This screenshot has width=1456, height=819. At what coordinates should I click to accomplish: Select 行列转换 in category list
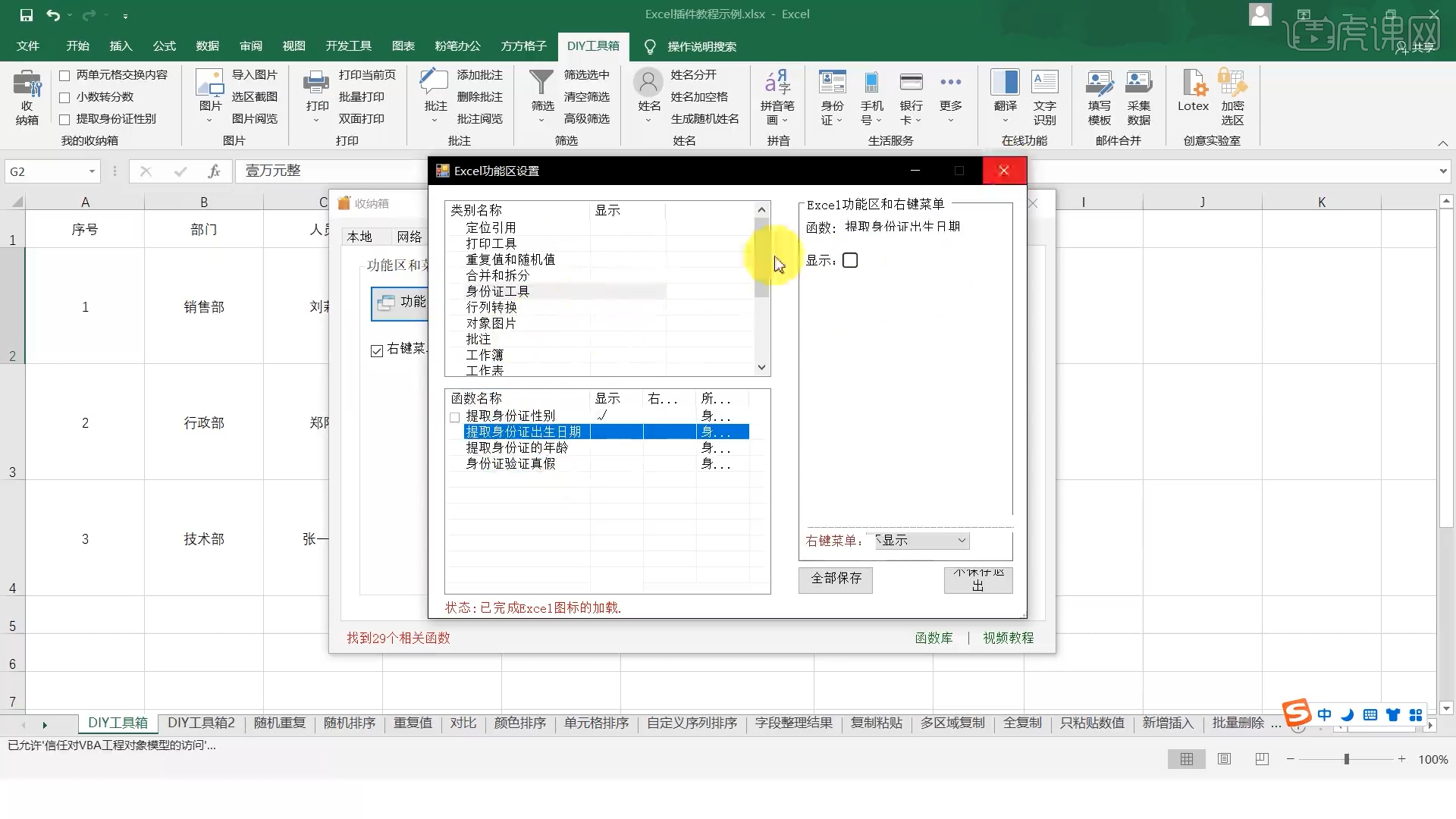(491, 307)
